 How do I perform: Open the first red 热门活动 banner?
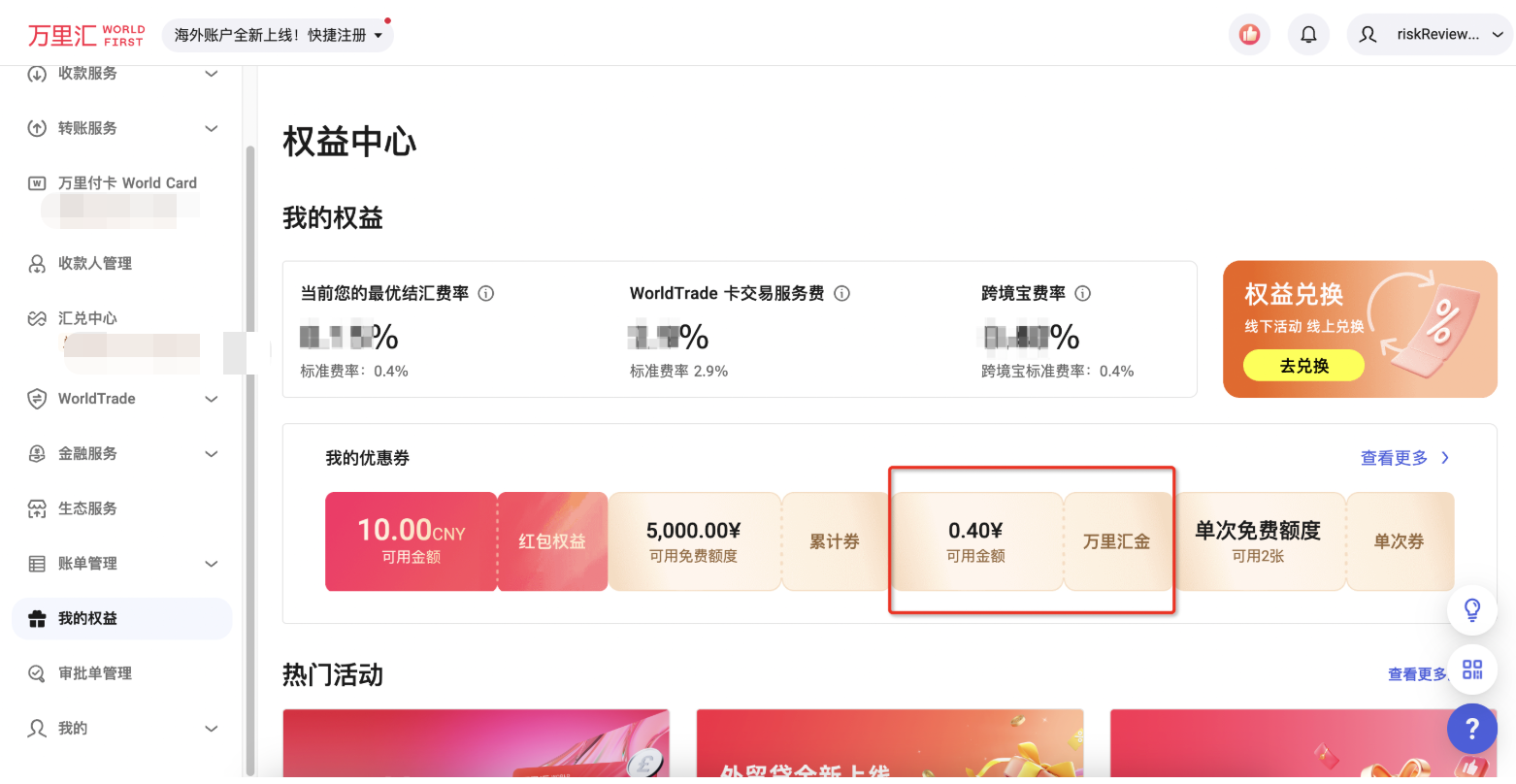coord(476,743)
